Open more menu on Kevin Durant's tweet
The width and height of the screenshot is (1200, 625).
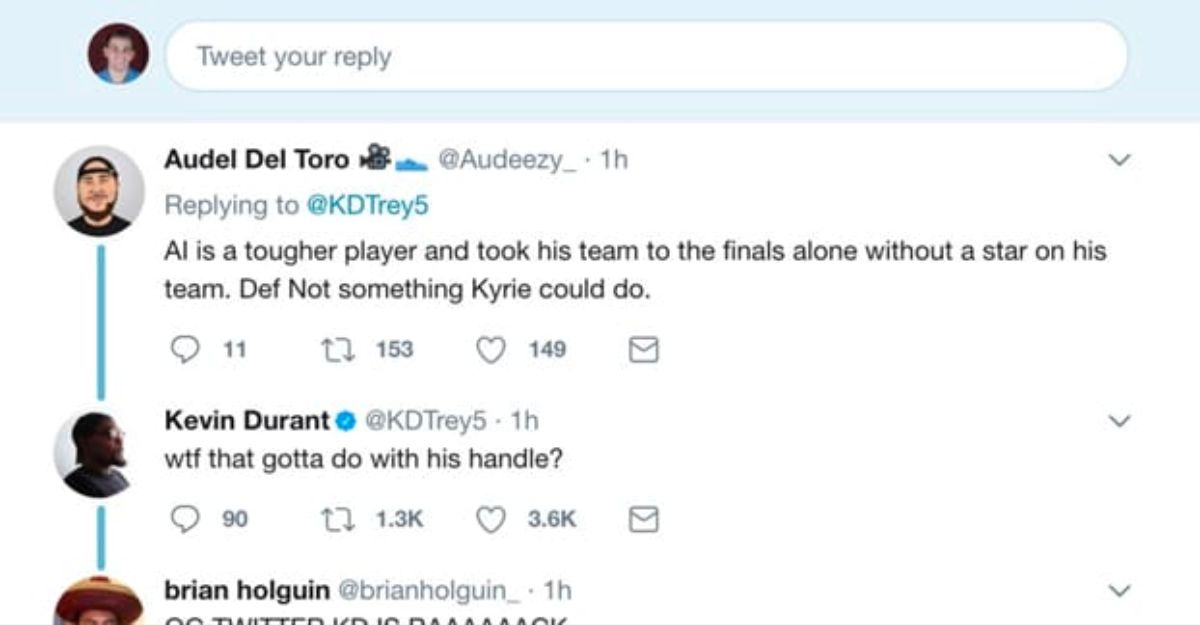coord(1120,422)
